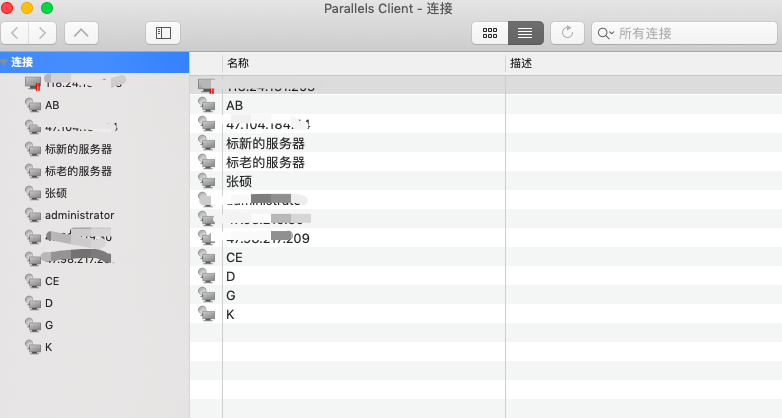This screenshot has width=782, height=418.
Task: Click the sidebar computer icon beside 标老的服务器
Action: click(x=33, y=171)
